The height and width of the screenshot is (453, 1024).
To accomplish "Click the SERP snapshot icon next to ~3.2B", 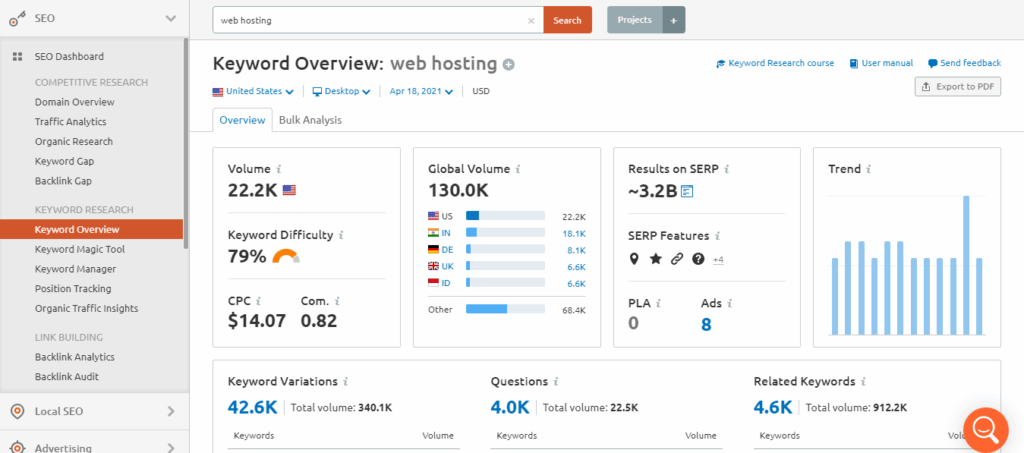I will 687,192.
